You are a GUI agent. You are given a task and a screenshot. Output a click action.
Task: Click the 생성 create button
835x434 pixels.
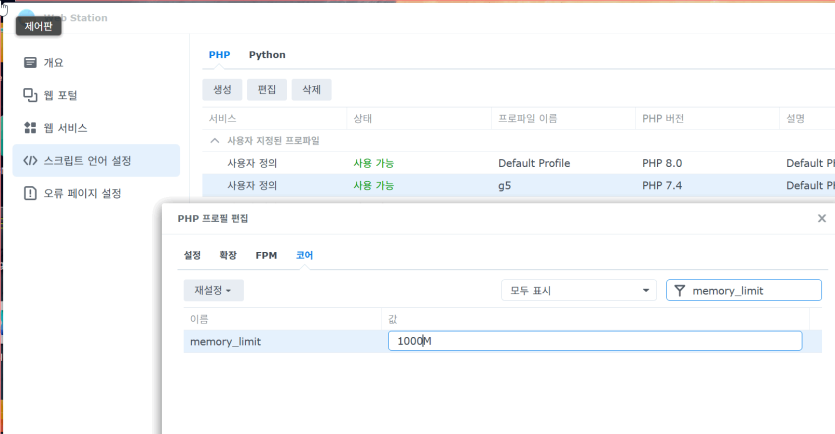click(222, 89)
